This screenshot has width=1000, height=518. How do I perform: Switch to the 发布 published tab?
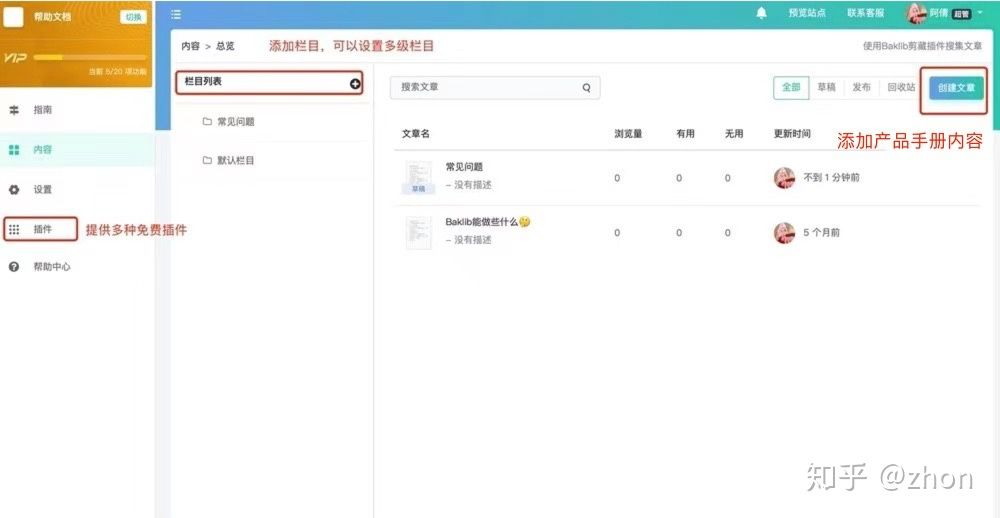point(861,88)
